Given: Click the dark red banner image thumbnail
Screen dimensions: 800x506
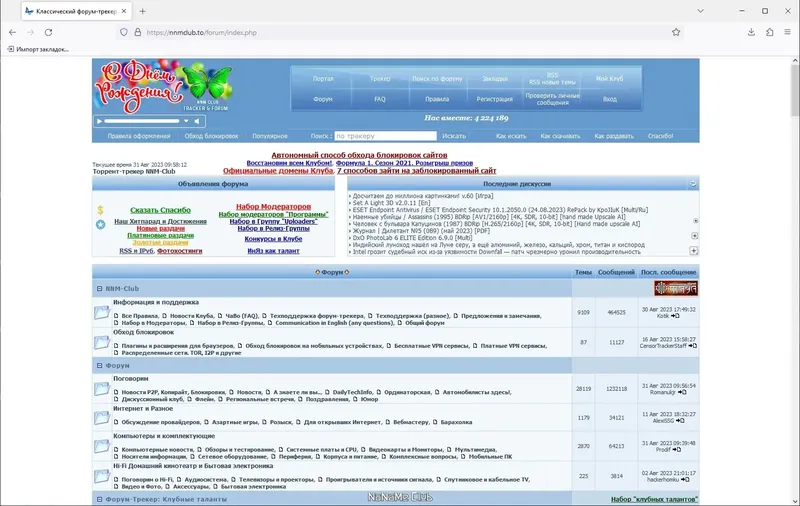Looking at the screenshot, I should coord(676,289).
